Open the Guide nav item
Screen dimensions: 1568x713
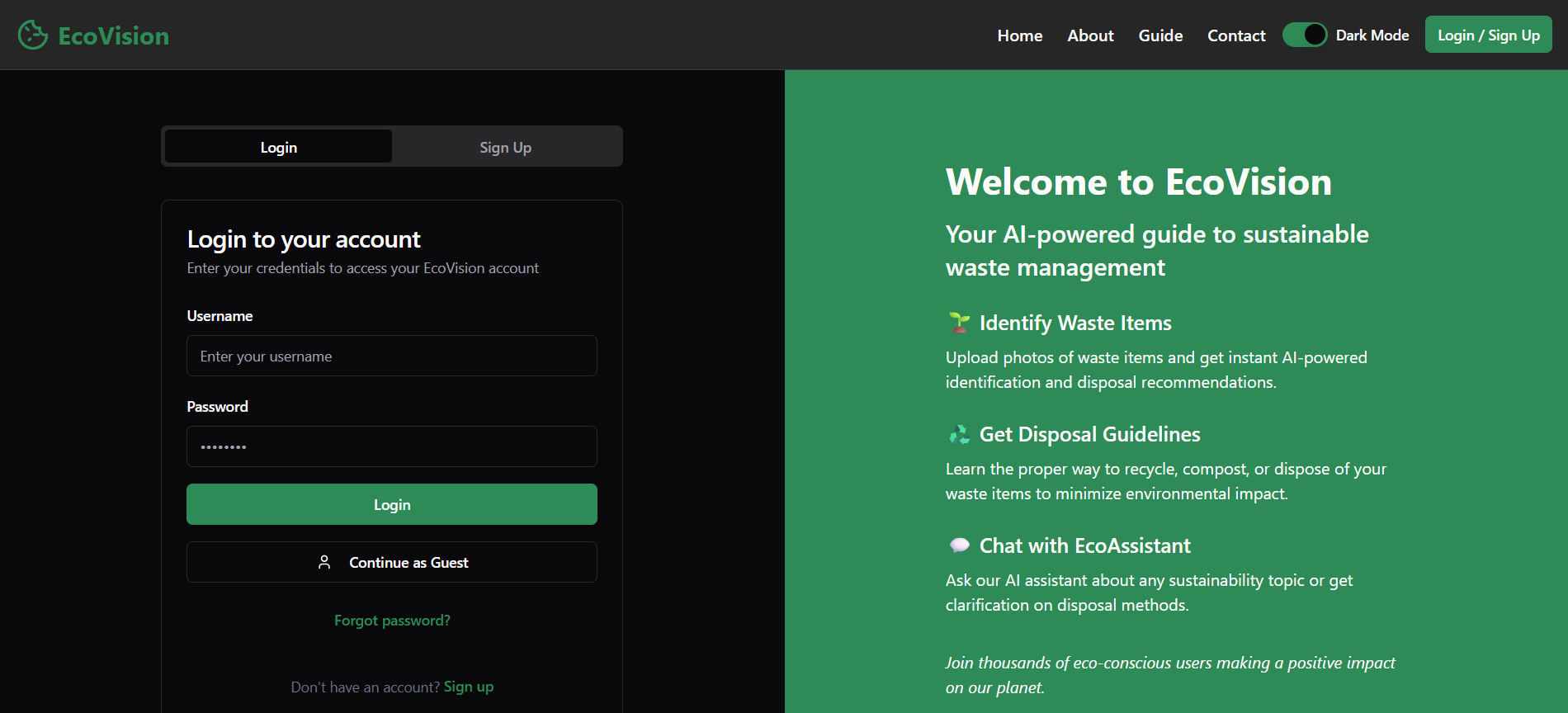tap(1160, 35)
